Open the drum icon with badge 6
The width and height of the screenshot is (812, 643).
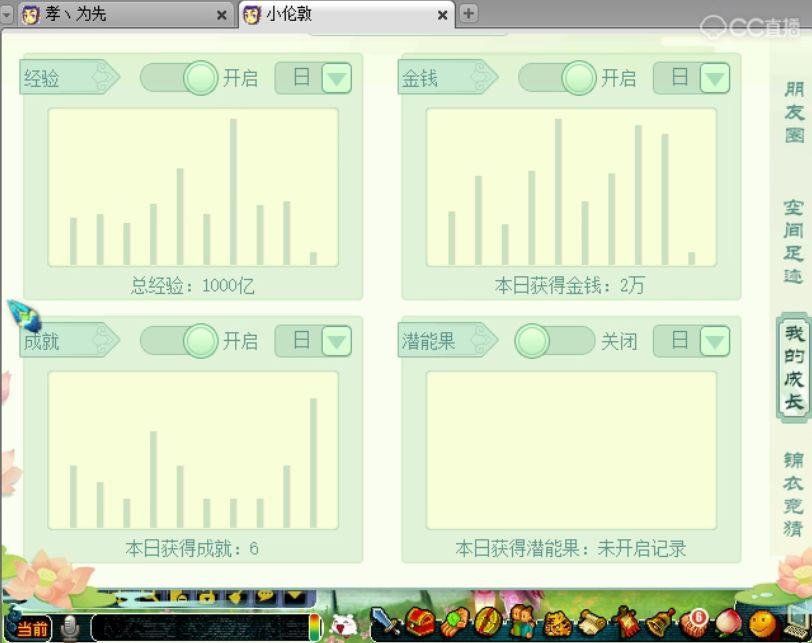coord(694,623)
